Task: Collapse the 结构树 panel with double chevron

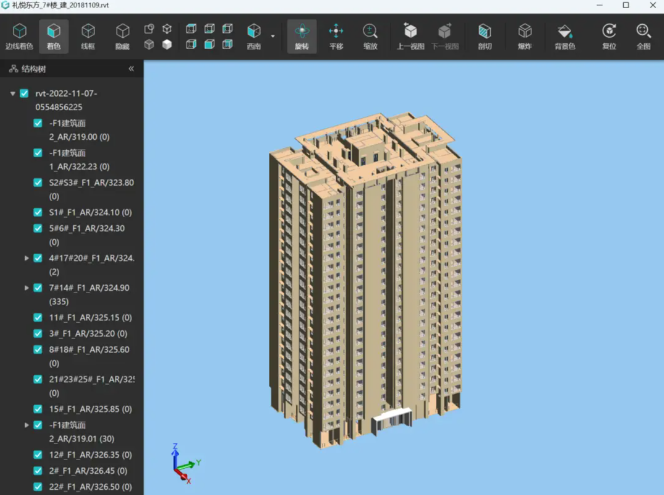Action: point(131,69)
